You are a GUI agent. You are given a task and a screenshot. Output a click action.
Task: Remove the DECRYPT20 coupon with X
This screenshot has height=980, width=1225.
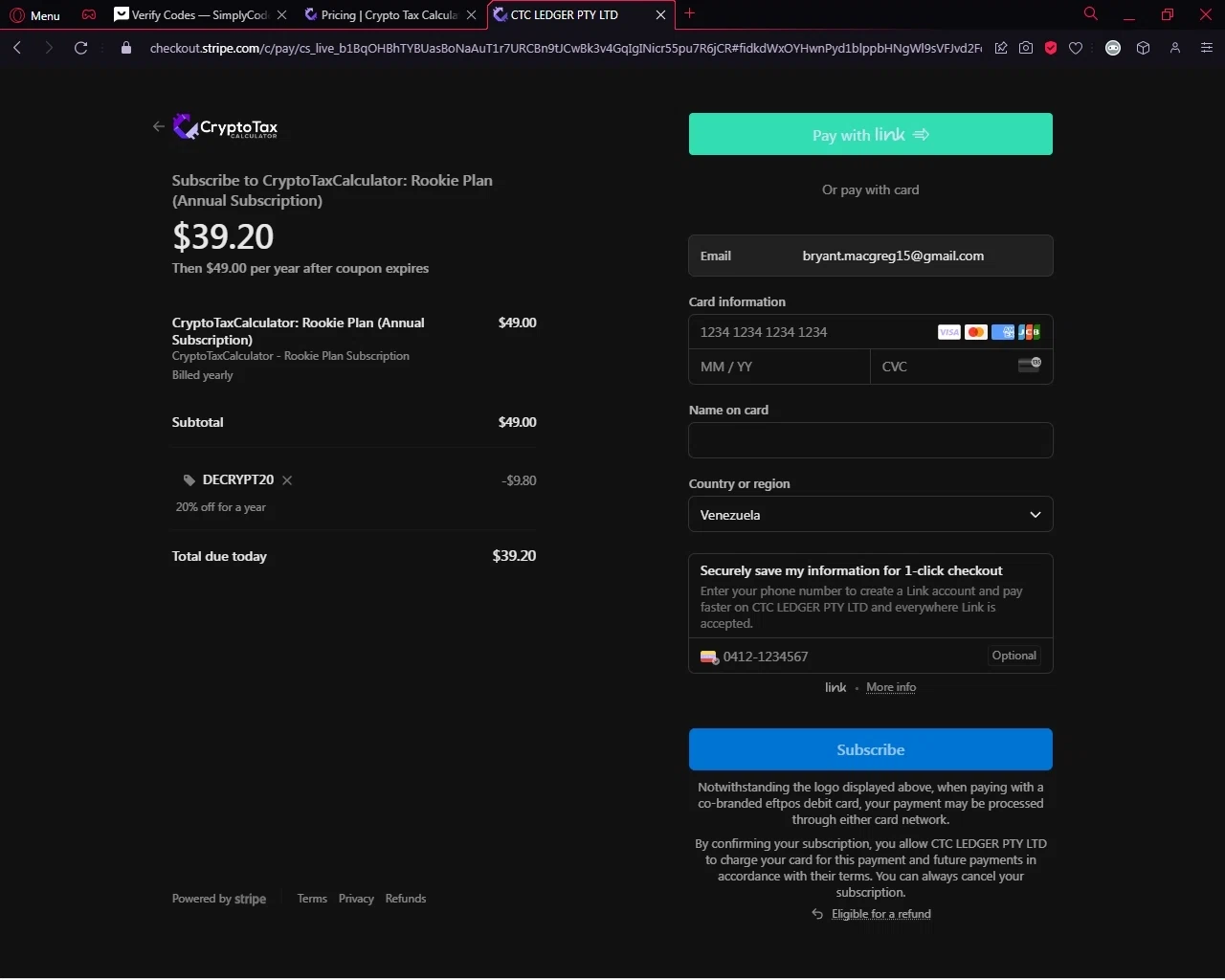pos(287,480)
